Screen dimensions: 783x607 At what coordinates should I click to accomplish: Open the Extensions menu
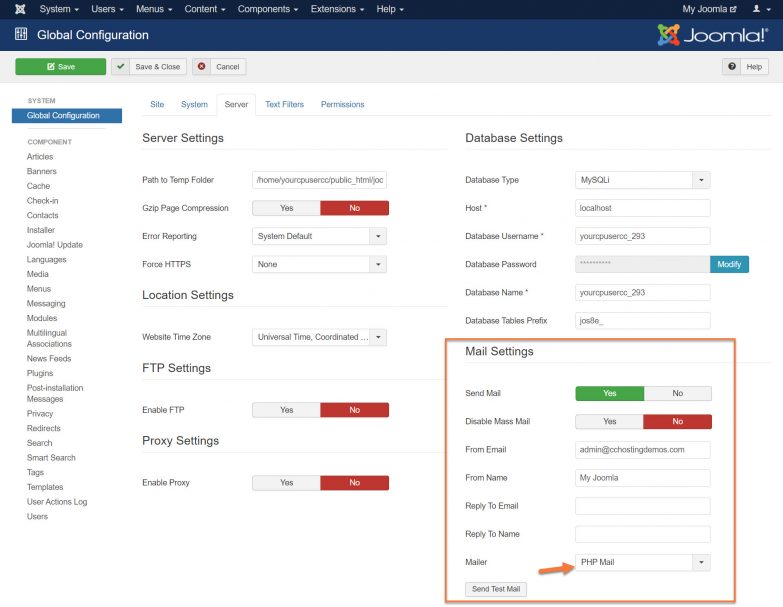coord(338,9)
